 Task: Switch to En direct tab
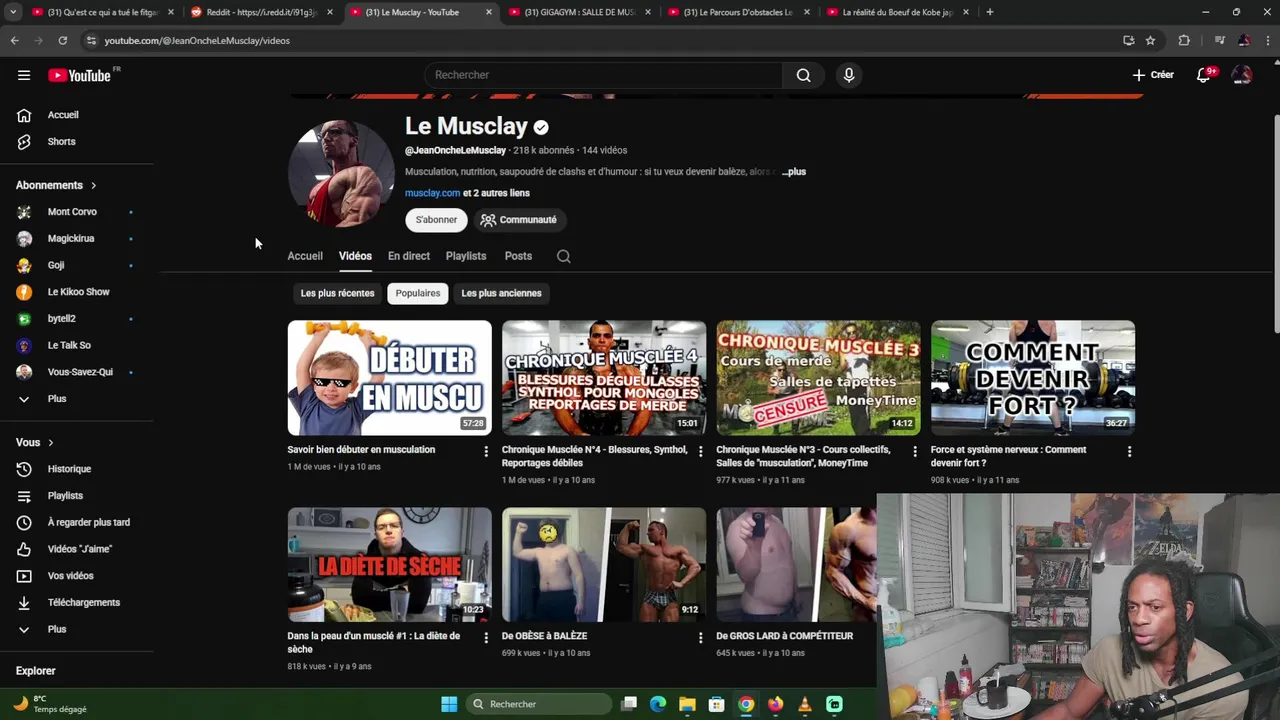click(409, 256)
